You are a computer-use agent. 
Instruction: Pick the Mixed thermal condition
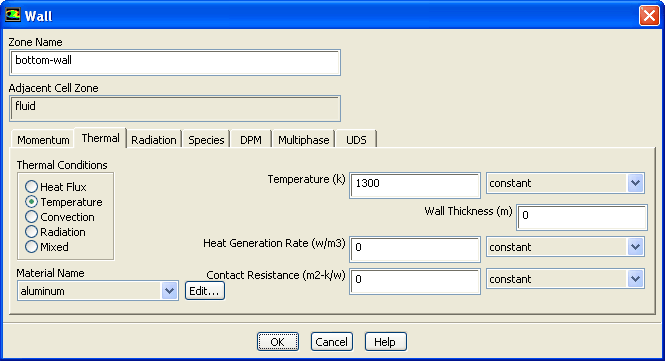point(47,247)
